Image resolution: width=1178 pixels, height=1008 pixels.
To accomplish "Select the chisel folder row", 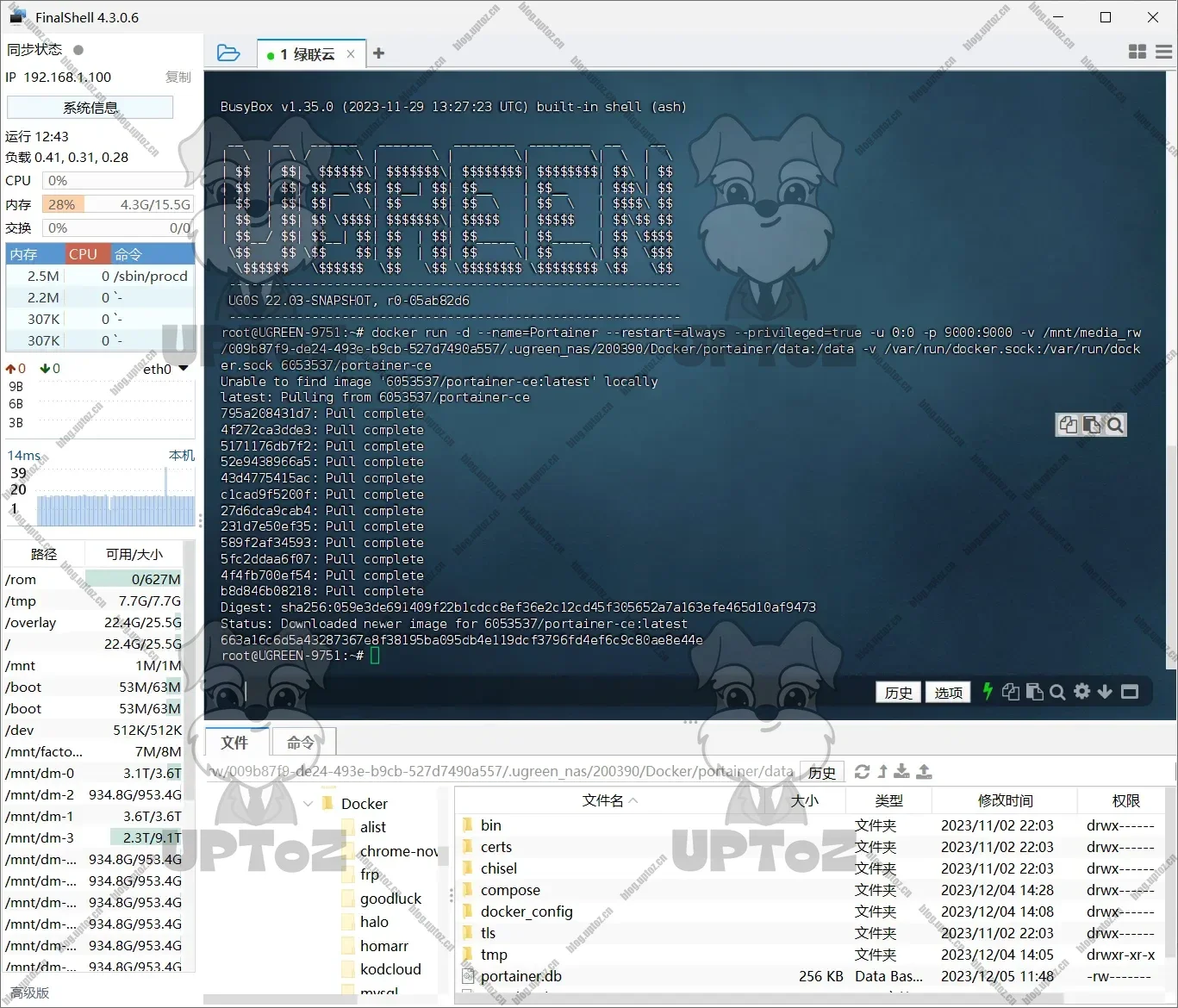I will pyautogui.click(x=810, y=868).
